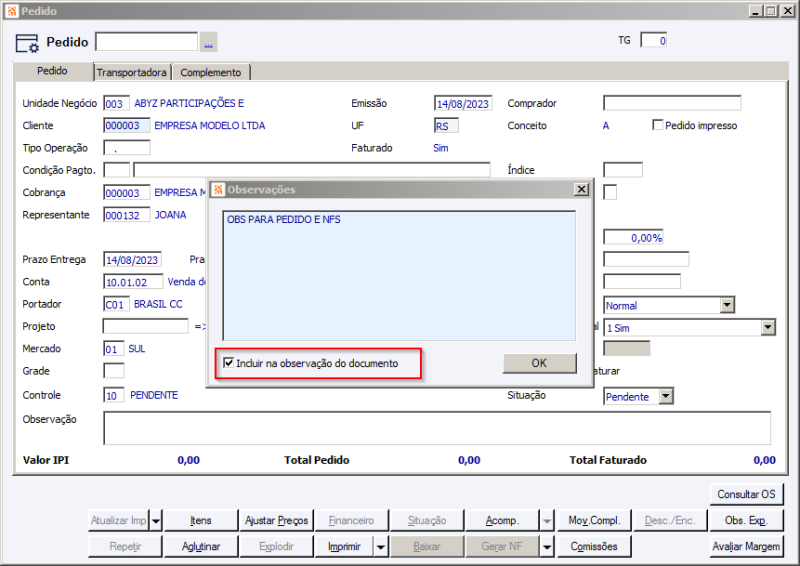
Task: Click the Portador code field C01
Action: (x=116, y=304)
